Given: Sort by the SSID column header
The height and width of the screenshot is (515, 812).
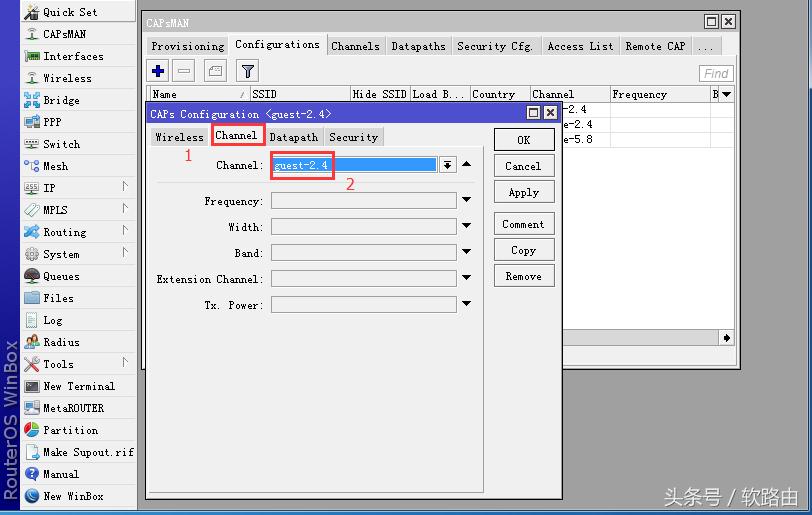Looking at the screenshot, I should tap(300, 94).
